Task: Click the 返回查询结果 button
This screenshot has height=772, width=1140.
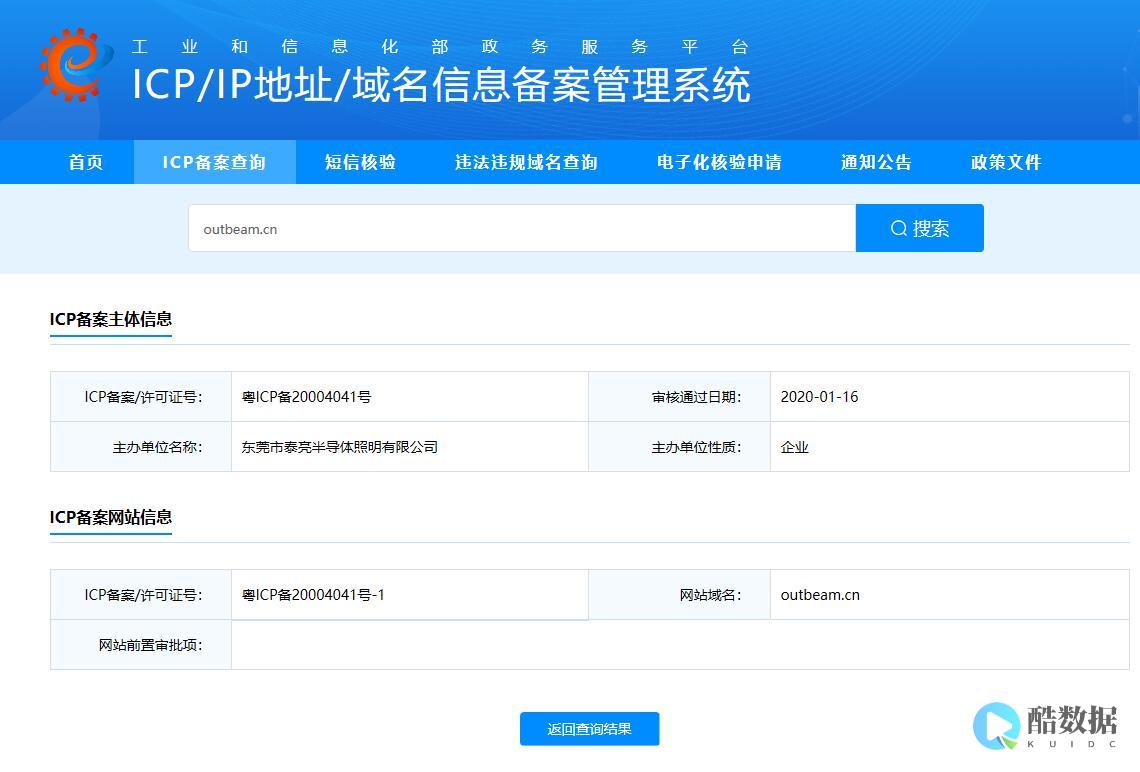Action: click(590, 728)
